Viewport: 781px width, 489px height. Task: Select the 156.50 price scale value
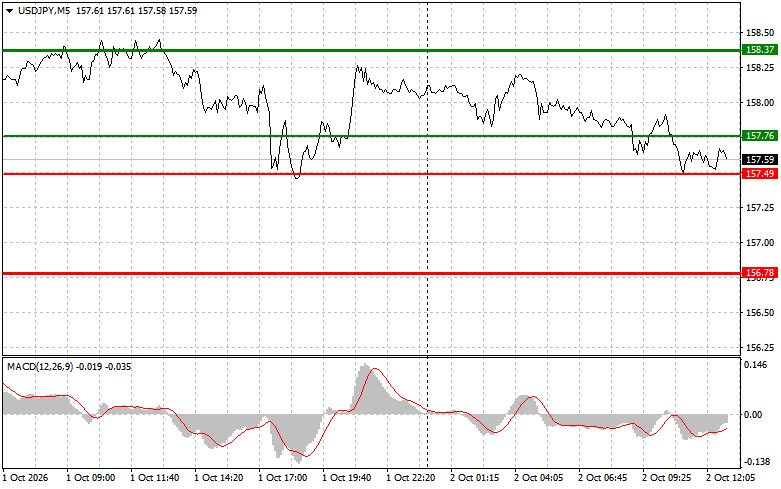(760, 313)
